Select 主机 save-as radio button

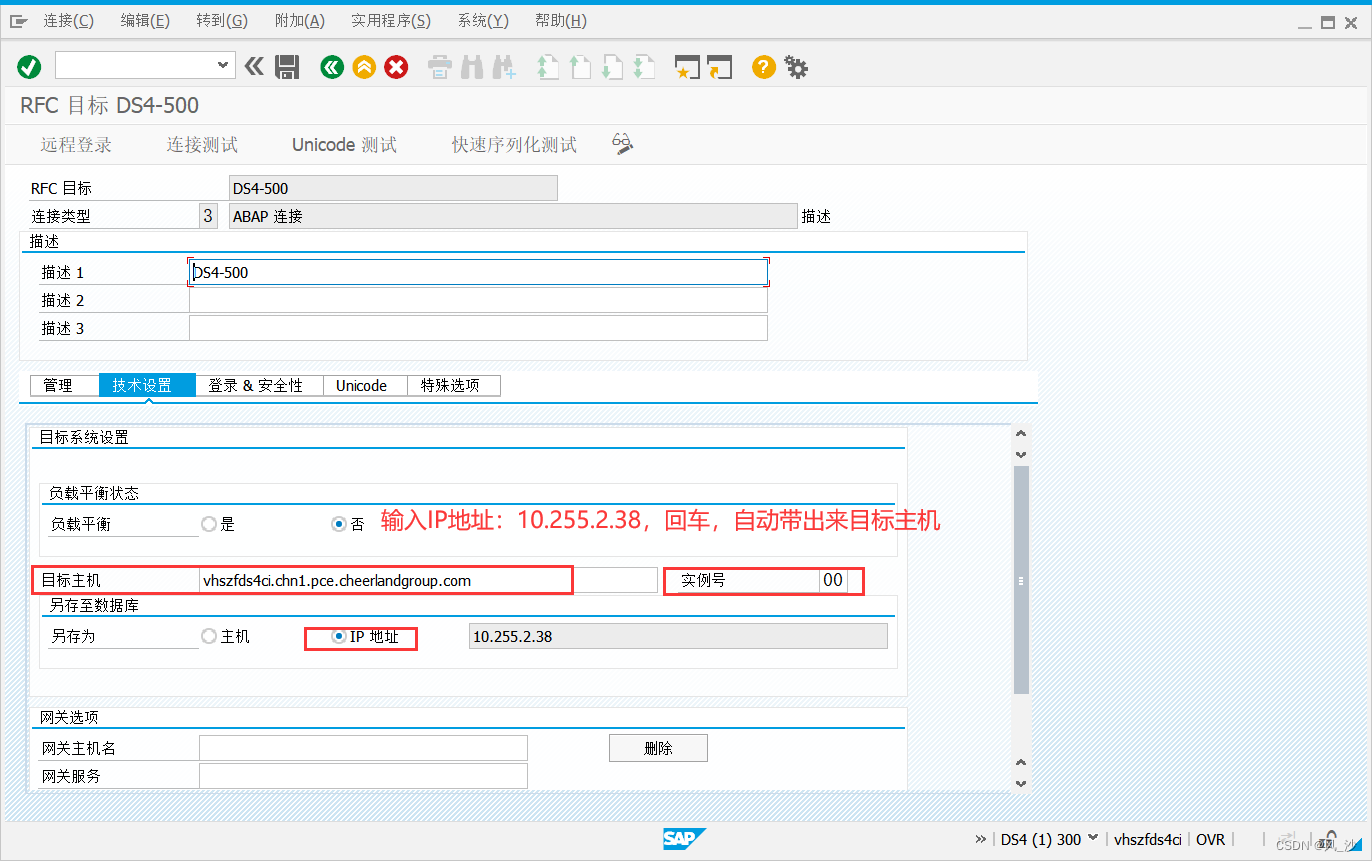(x=209, y=636)
